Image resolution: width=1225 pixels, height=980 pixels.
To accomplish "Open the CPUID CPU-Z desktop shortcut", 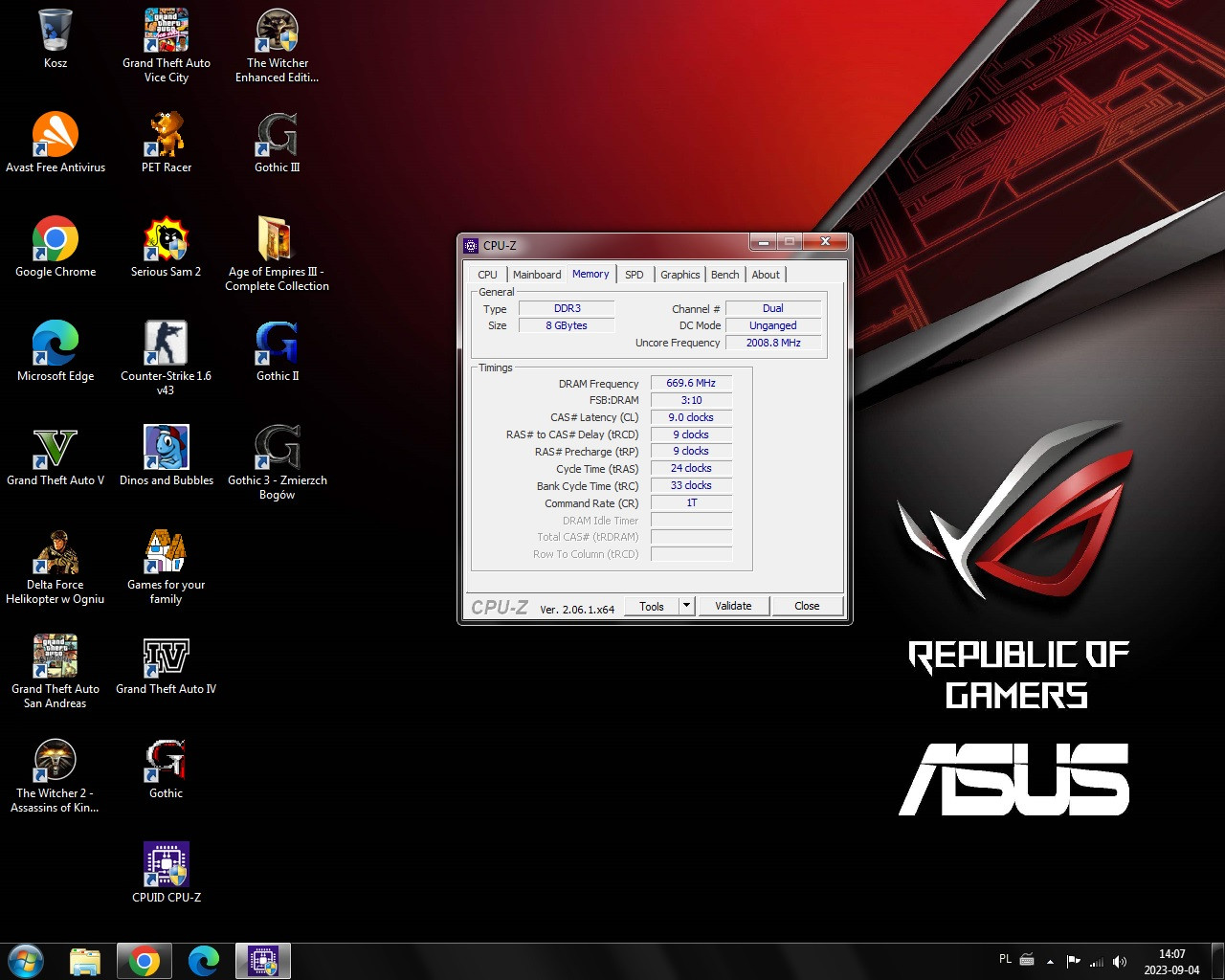I will 166,866.
